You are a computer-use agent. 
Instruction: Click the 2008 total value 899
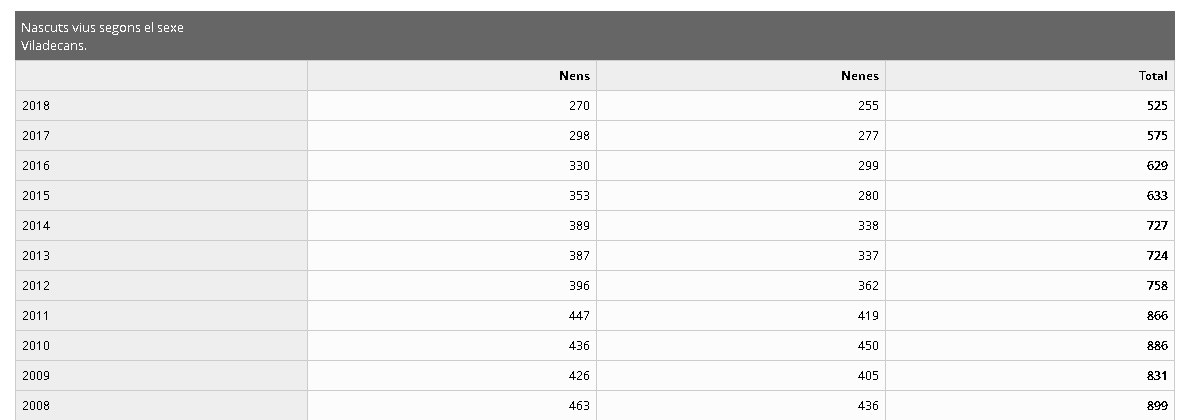point(1157,406)
